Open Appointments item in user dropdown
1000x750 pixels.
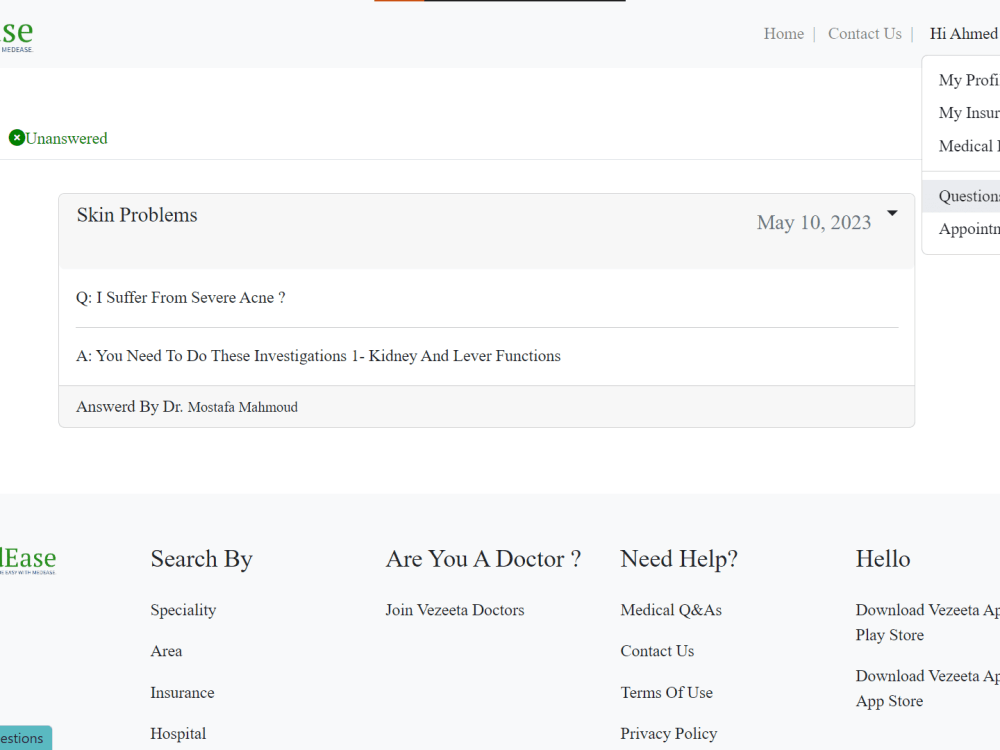(969, 229)
